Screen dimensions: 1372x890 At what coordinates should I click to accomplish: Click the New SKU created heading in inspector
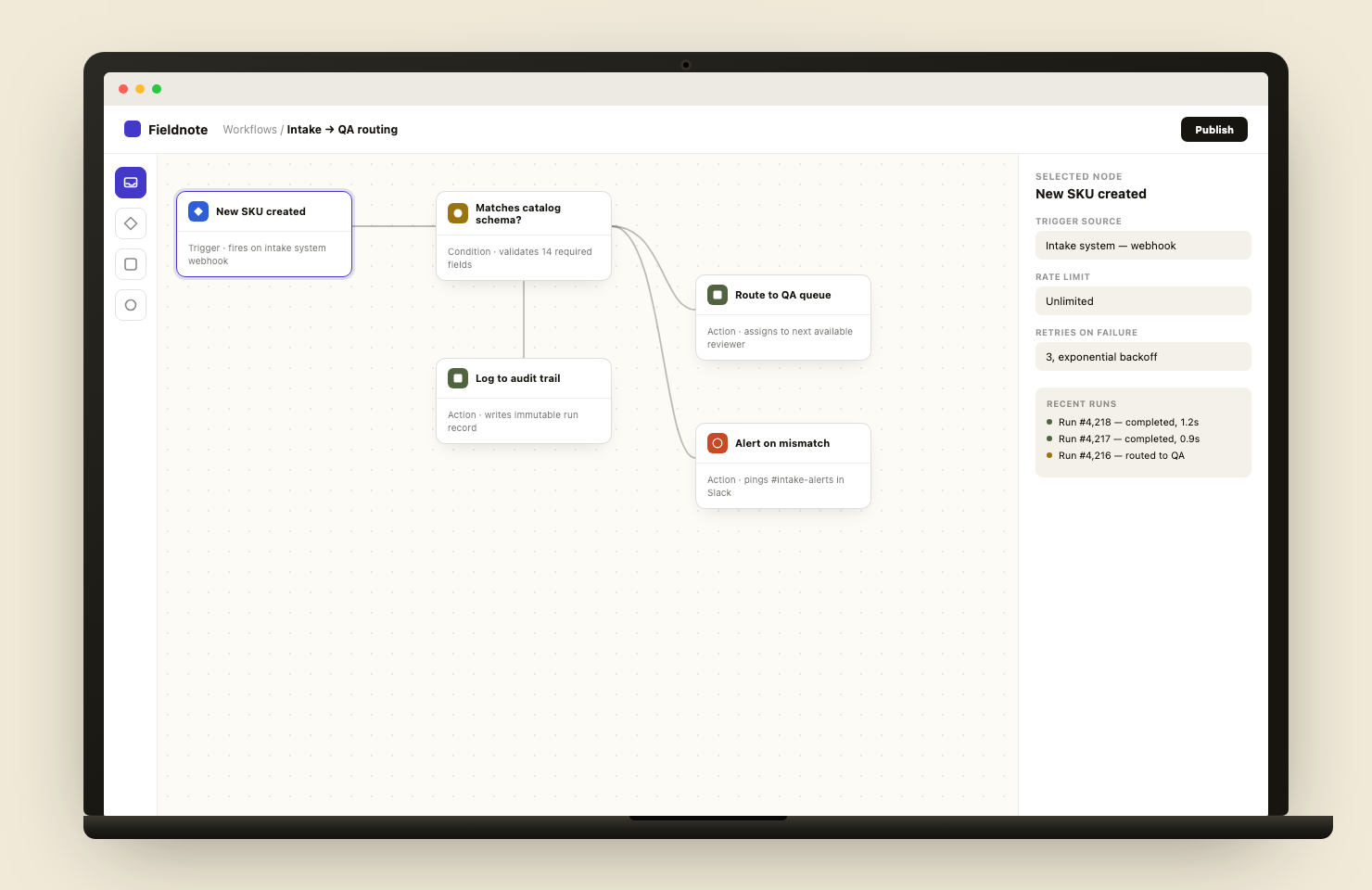pos(1091,194)
